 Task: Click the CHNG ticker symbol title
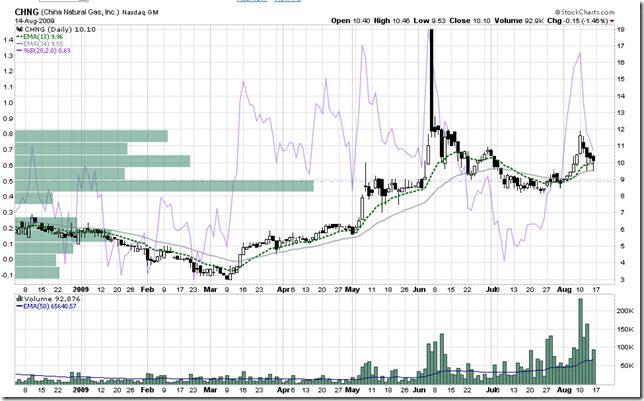(27, 12)
